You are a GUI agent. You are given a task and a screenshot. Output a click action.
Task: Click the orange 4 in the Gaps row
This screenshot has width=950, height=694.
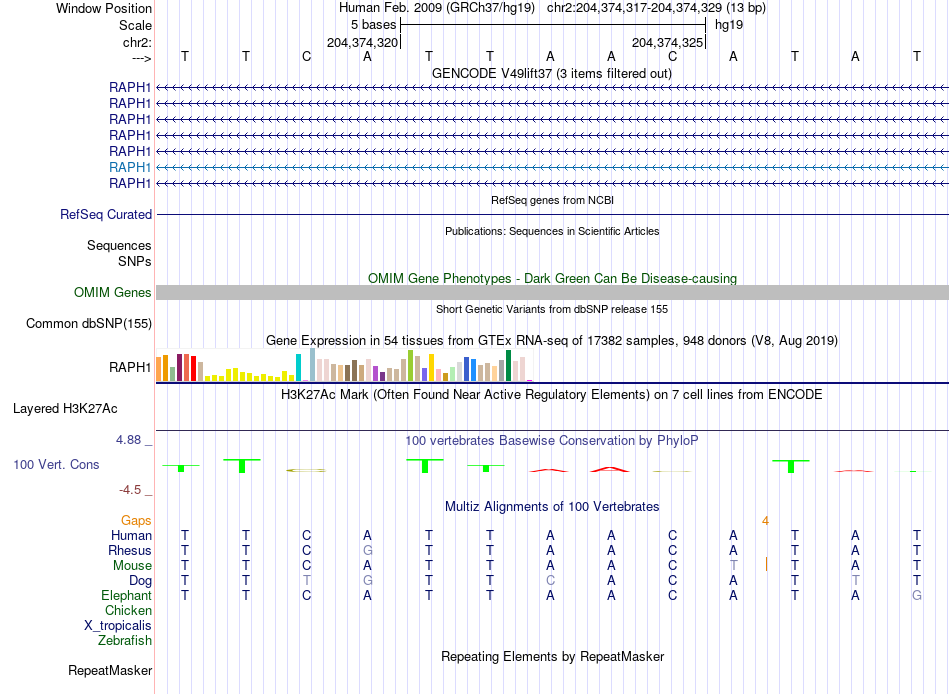[x=765, y=521]
